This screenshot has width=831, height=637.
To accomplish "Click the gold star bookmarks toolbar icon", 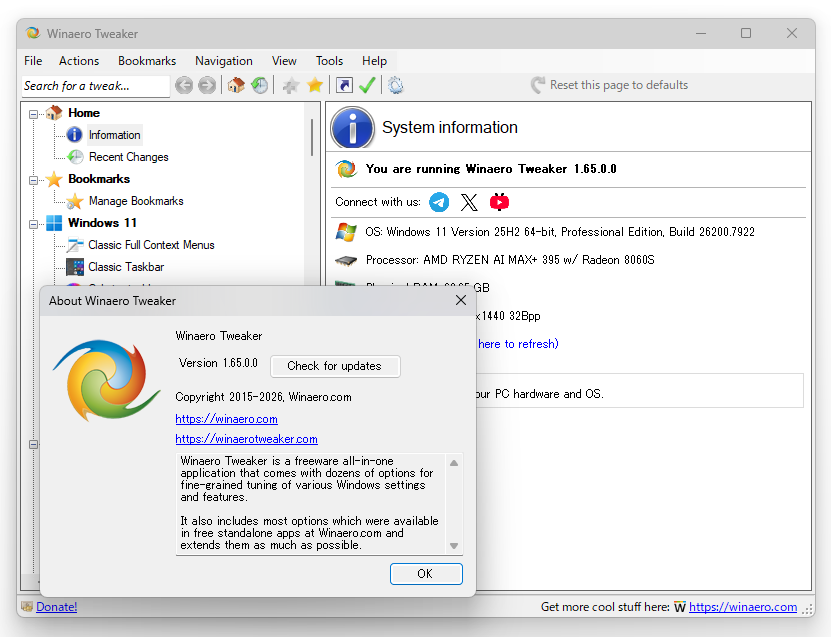I will (x=314, y=85).
